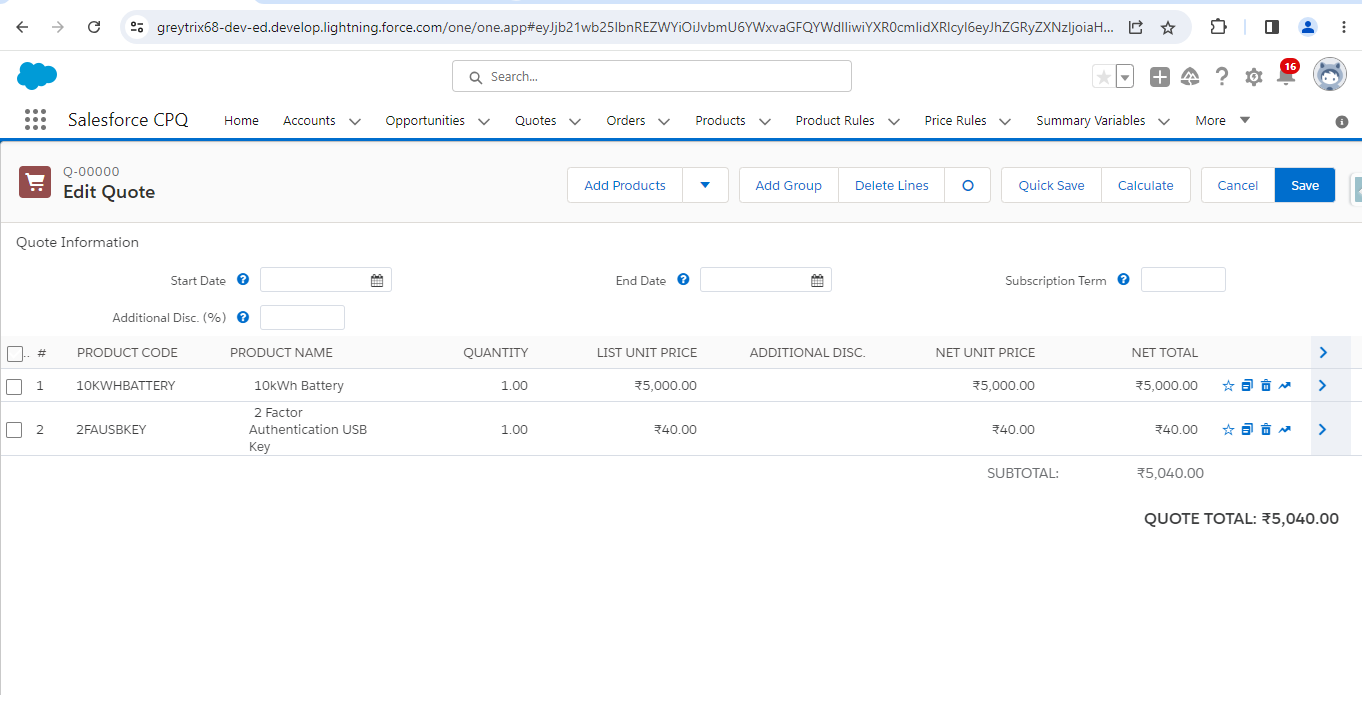Open Start Date calendar picker

click(377, 281)
